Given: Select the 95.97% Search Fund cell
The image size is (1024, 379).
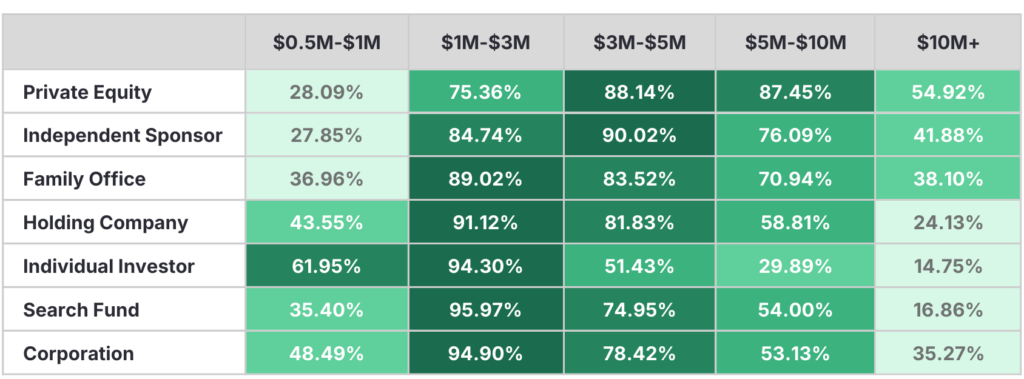Looking at the screenshot, I should click(485, 310).
